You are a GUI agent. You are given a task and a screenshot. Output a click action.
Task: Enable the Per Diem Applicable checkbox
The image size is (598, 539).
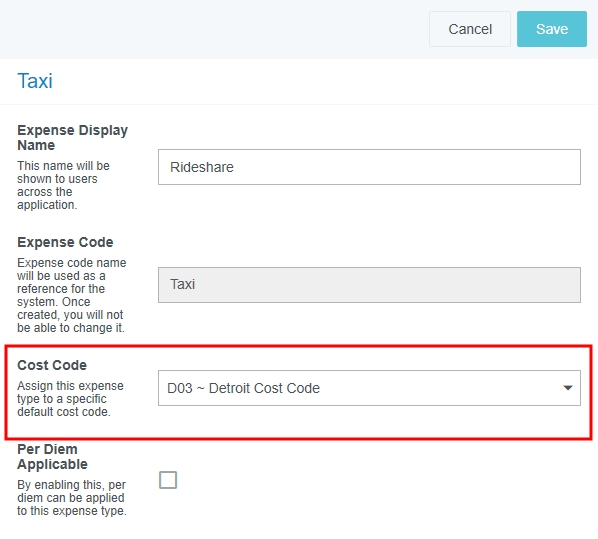(168, 479)
